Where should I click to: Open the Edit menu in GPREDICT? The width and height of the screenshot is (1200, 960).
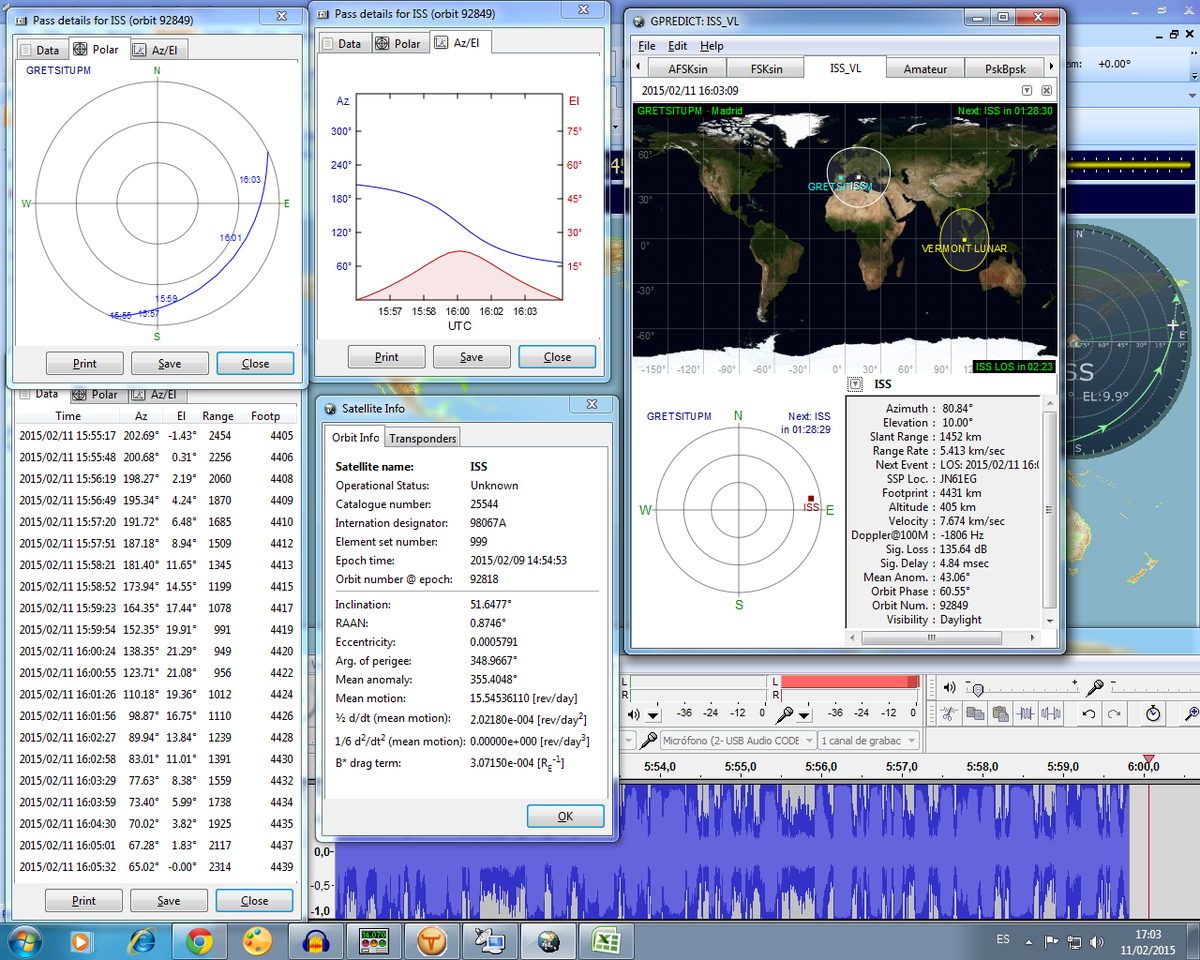[x=677, y=46]
